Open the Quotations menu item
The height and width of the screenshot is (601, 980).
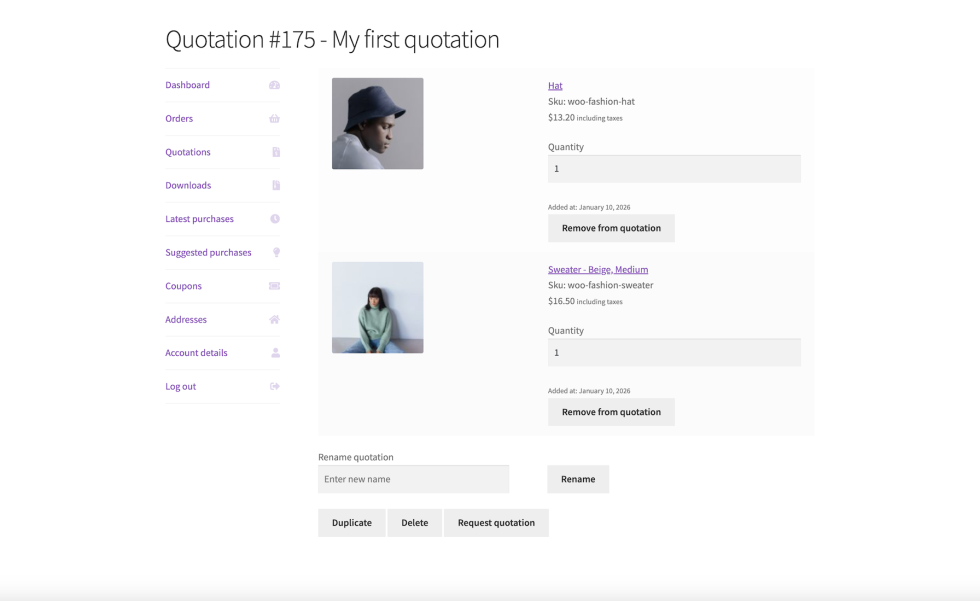[188, 152]
